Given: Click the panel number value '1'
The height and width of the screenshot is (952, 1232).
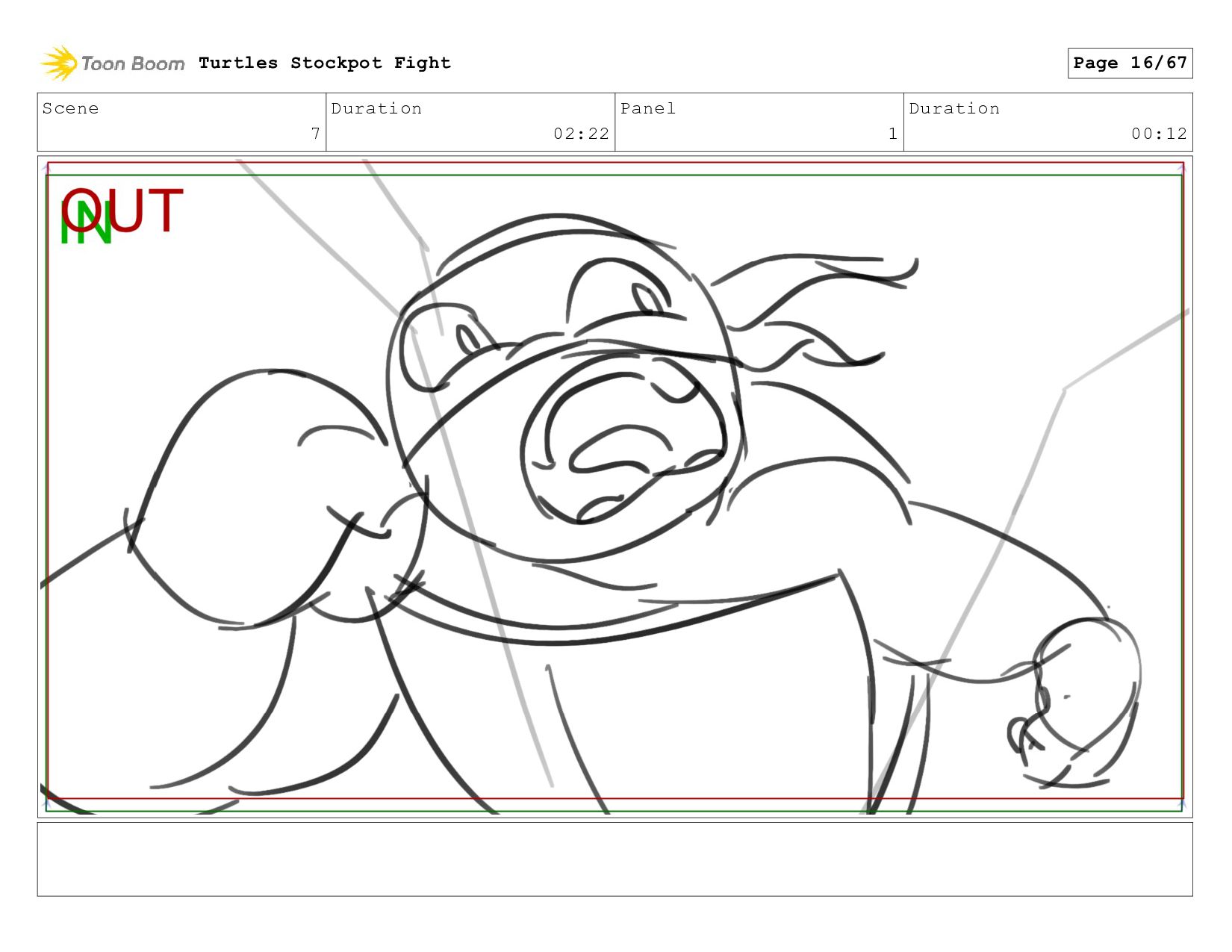Looking at the screenshot, I should 893,134.
